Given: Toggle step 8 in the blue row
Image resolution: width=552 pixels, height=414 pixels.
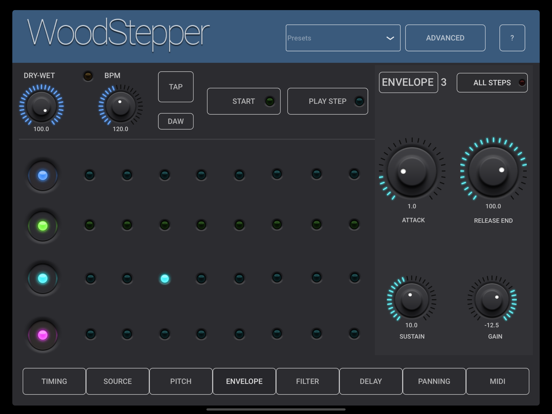Looking at the screenshot, I should pyautogui.click(x=354, y=174).
